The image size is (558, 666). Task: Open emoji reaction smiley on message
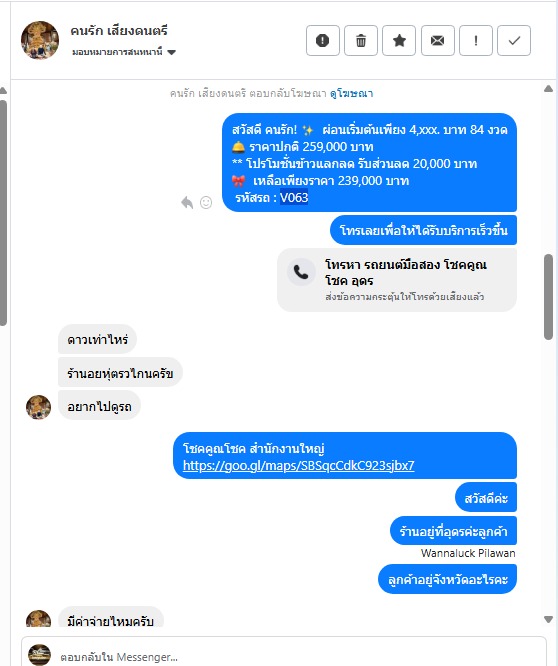(x=206, y=203)
